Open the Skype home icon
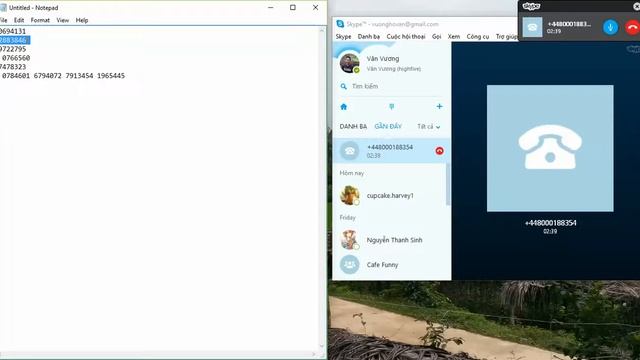The height and width of the screenshot is (360, 640). [x=344, y=107]
